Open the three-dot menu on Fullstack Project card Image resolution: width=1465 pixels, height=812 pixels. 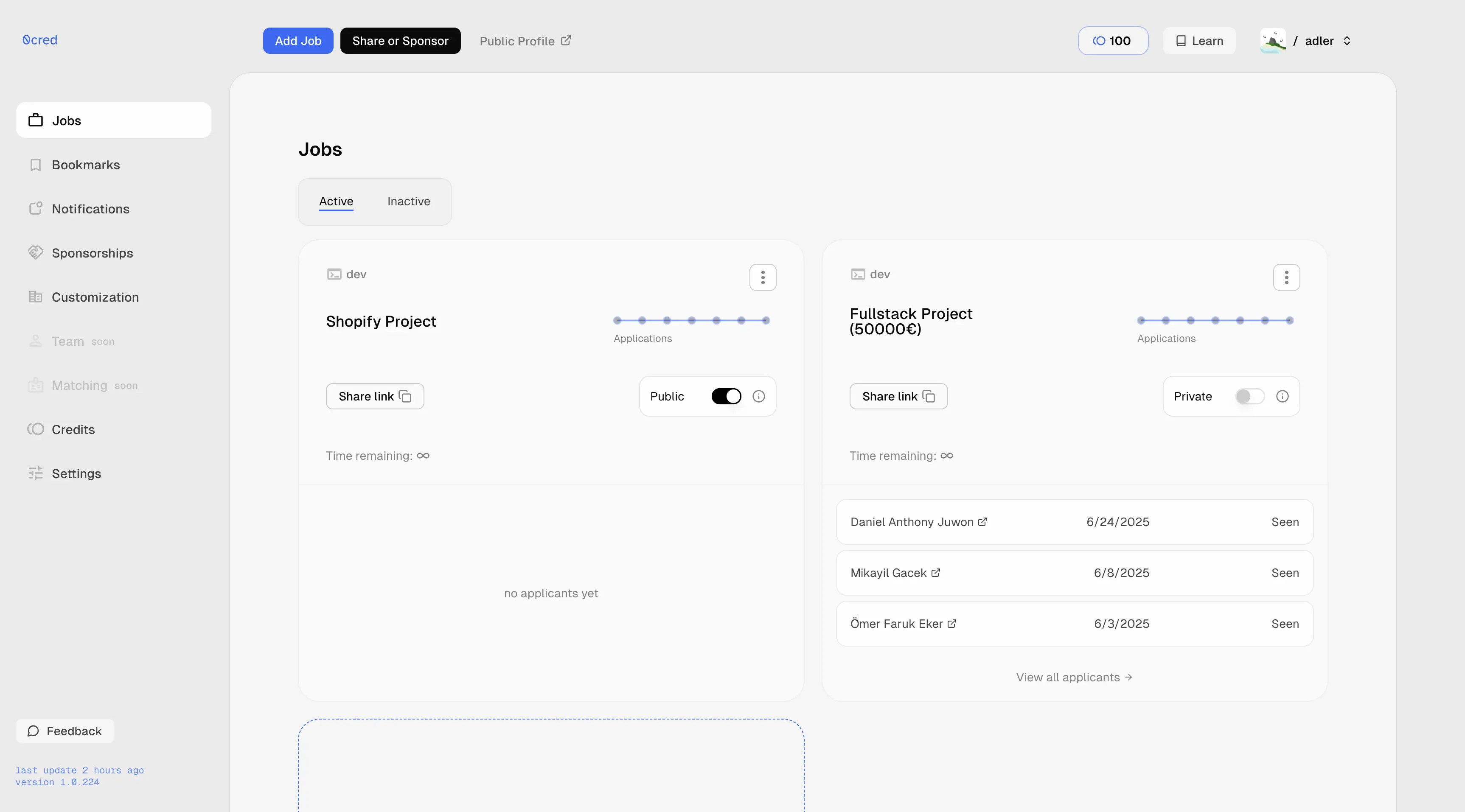[x=1286, y=277]
